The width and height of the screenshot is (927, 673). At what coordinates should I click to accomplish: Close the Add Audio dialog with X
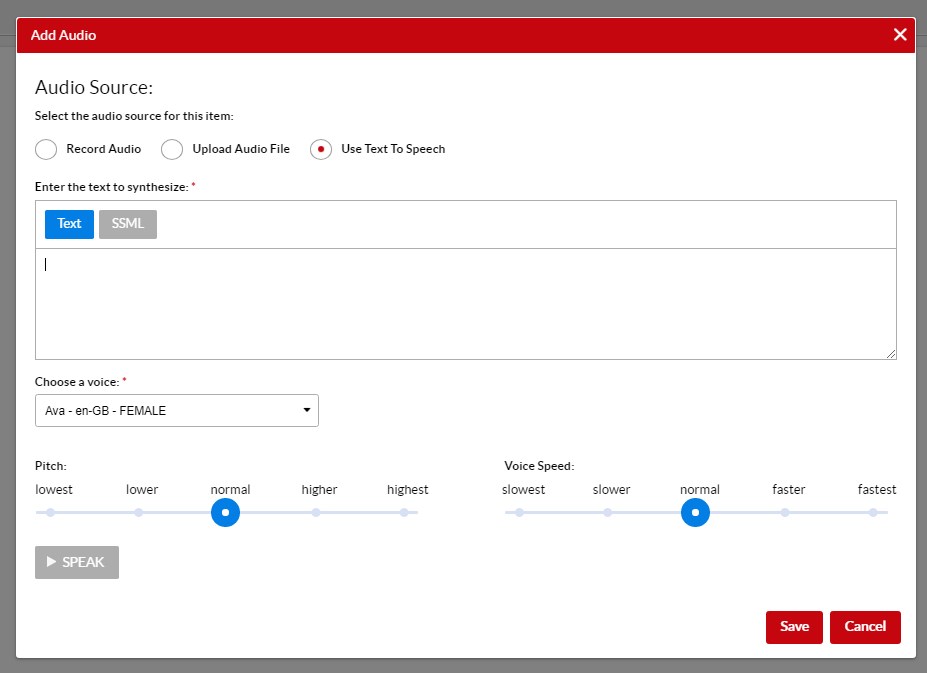[x=900, y=35]
